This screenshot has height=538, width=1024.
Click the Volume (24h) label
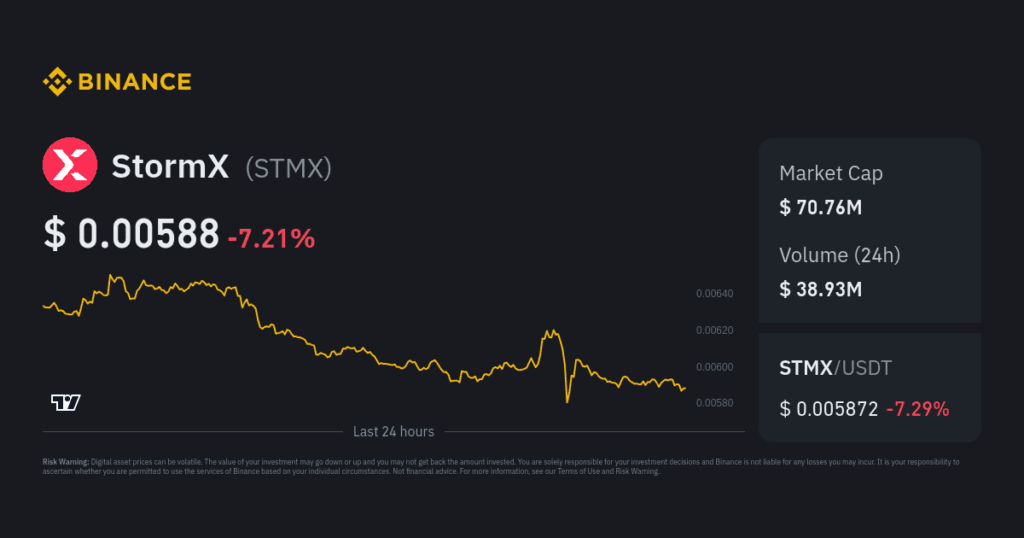pyautogui.click(x=840, y=255)
